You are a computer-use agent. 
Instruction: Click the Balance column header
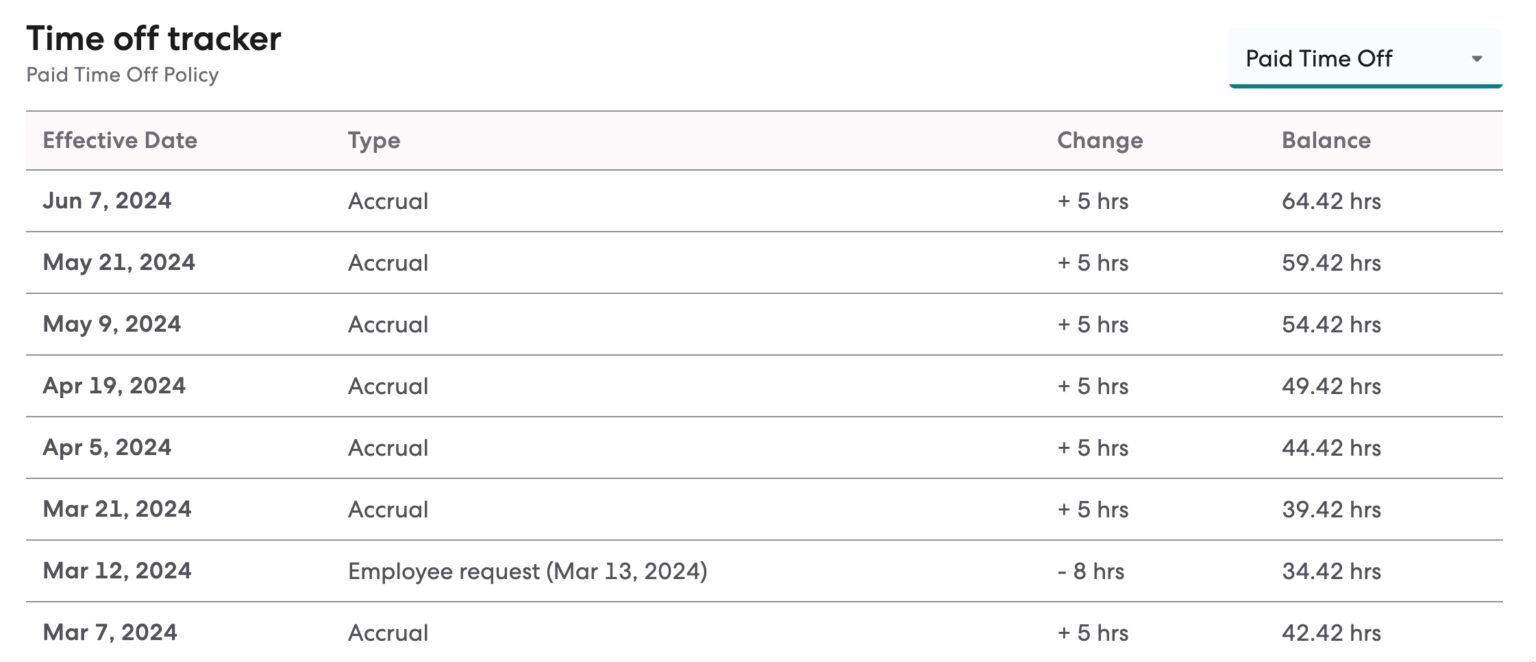(x=1325, y=141)
